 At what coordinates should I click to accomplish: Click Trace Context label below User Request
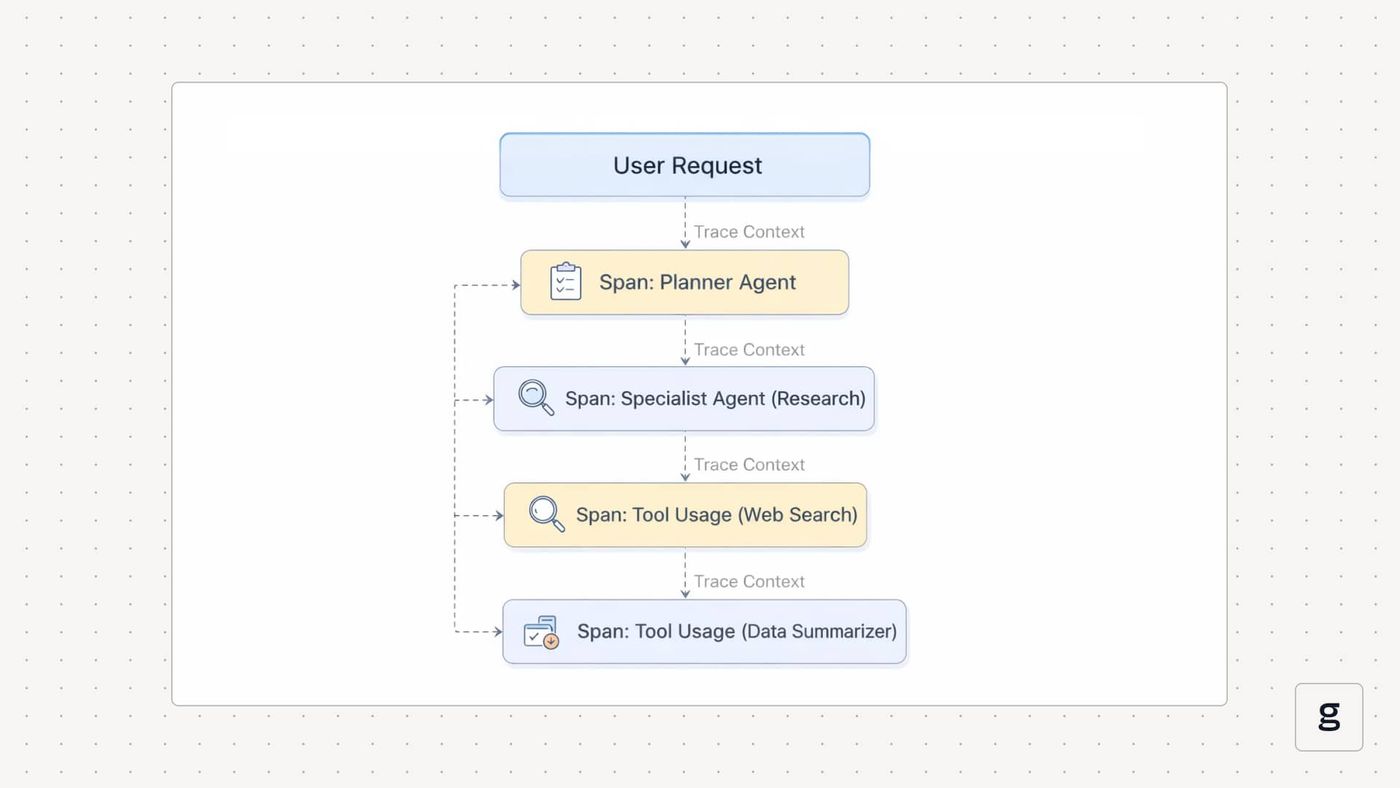(749, 231)
